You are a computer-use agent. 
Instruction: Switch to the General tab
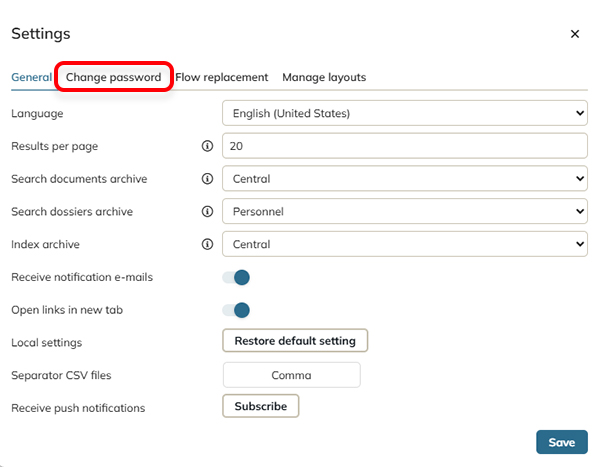31,77
